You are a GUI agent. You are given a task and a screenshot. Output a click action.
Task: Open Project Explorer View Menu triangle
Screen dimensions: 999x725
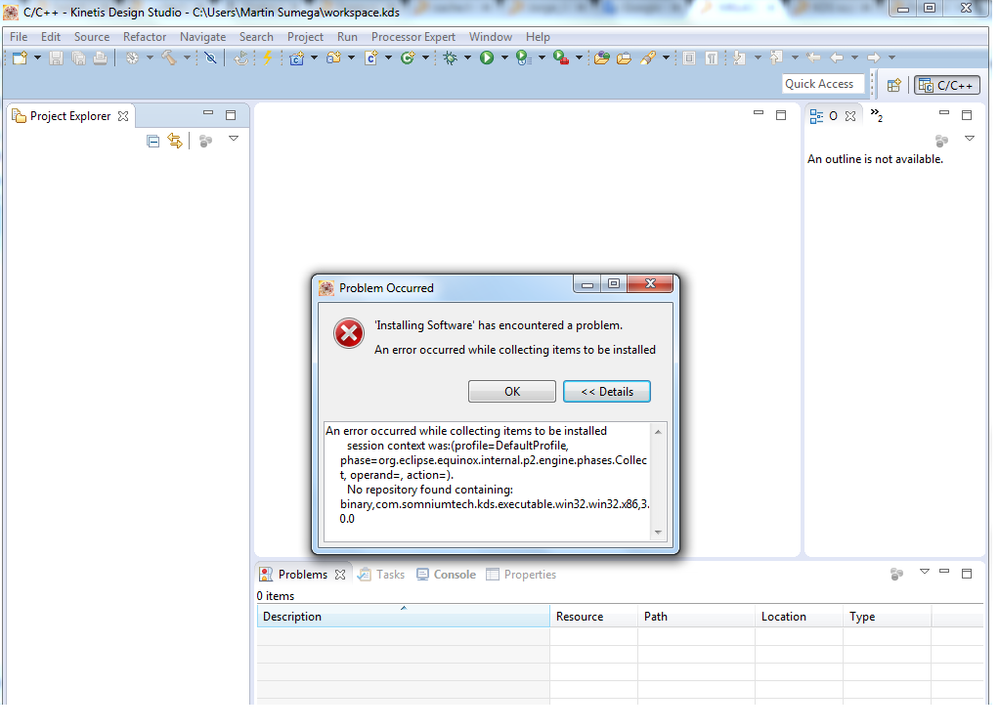[x=234, y=138]
